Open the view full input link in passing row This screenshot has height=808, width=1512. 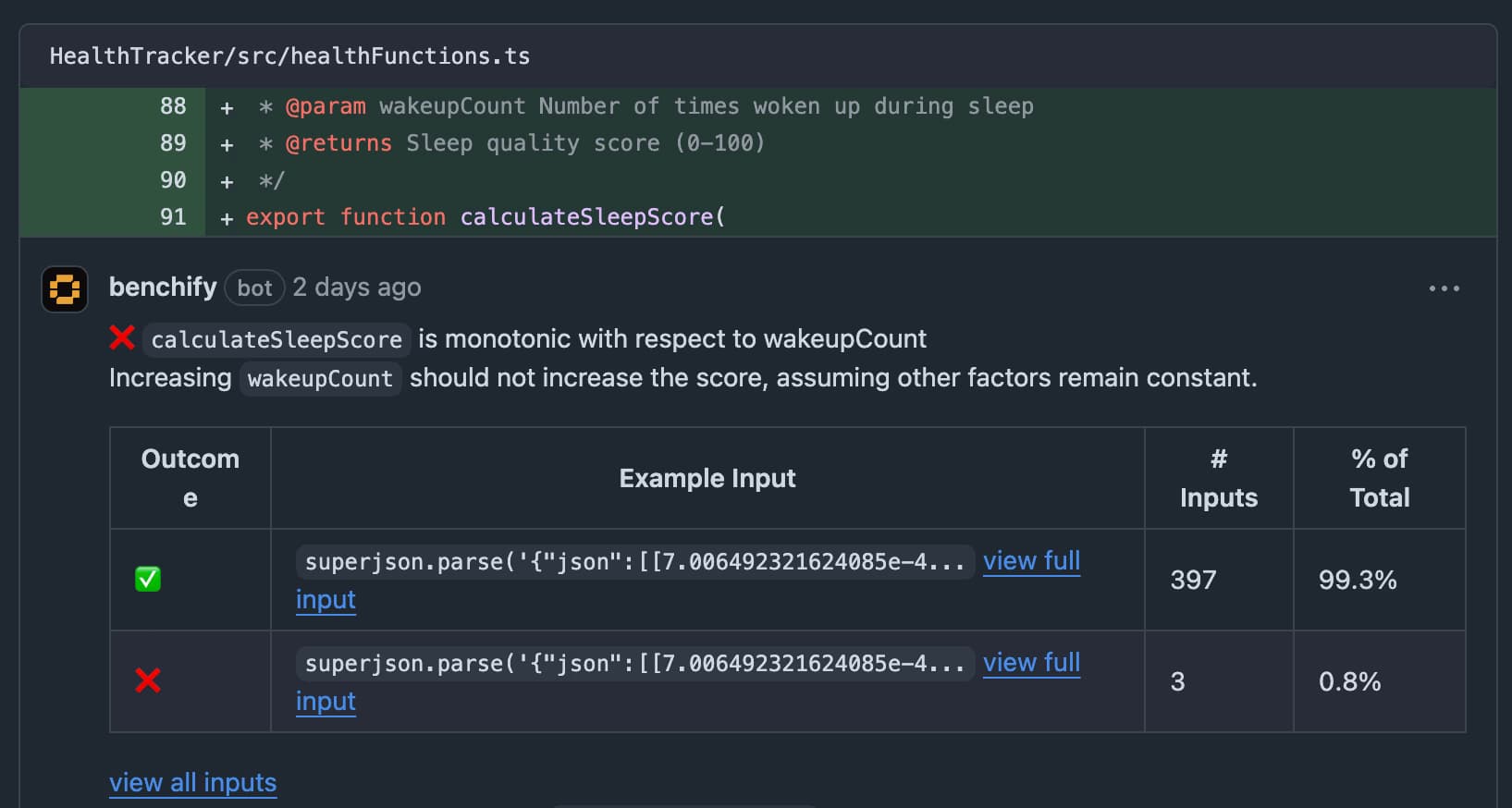[1031, 560]
